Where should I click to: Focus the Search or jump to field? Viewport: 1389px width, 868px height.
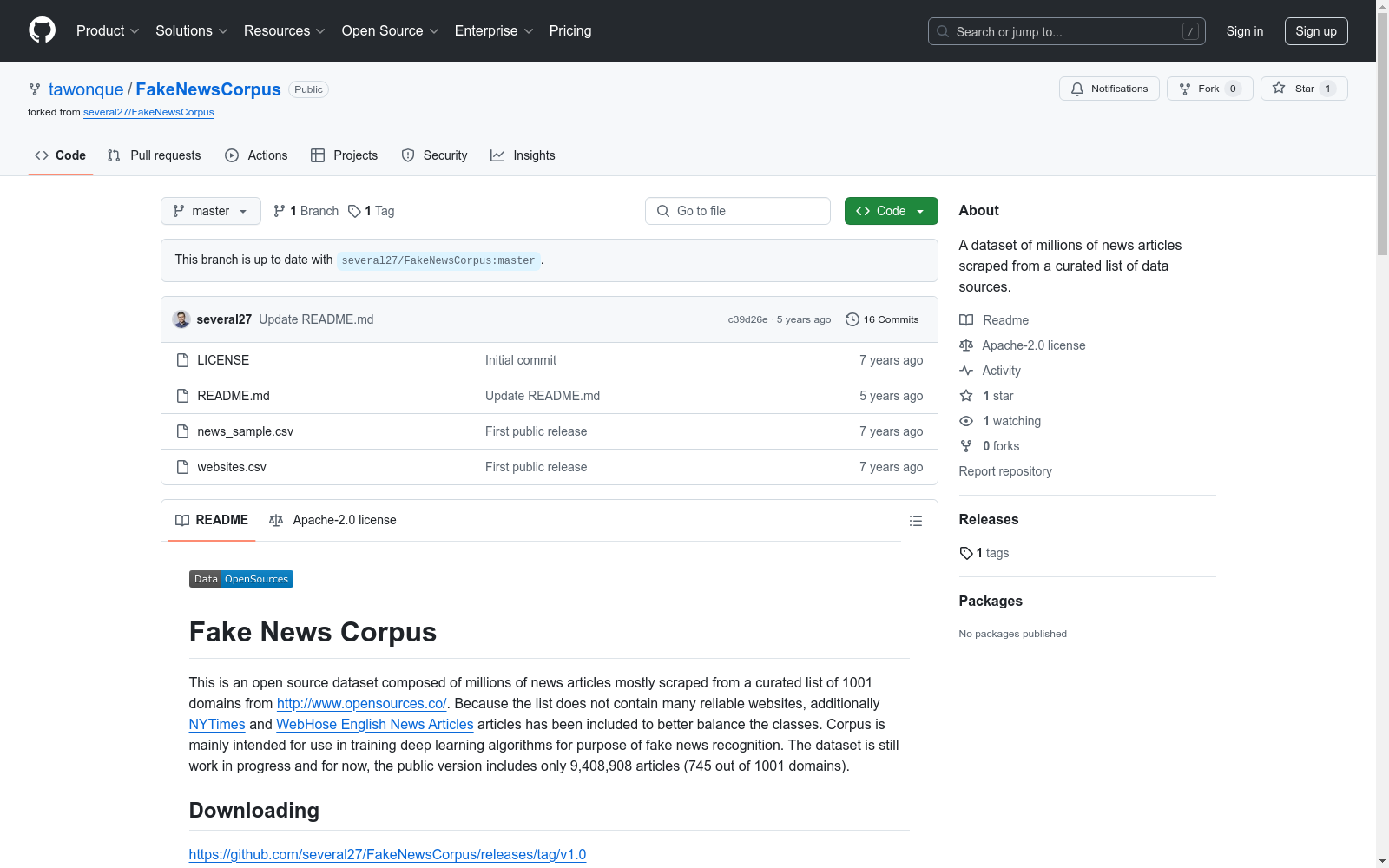[x=1067, y=31]
